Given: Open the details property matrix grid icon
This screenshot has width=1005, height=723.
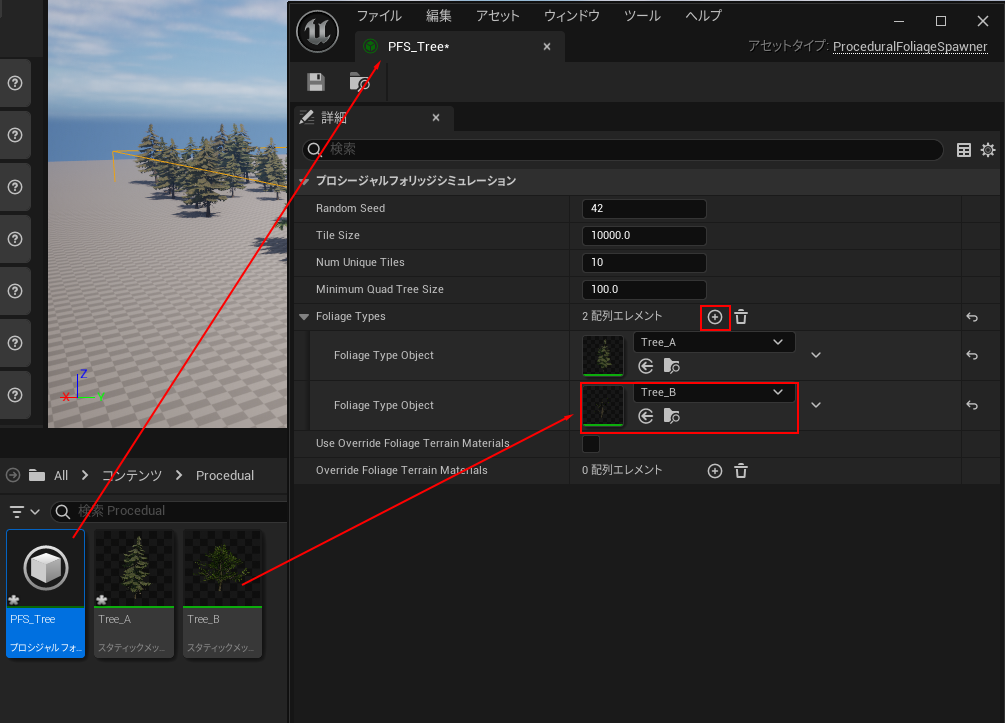Looking at the screenshot, I should (964, 150).
